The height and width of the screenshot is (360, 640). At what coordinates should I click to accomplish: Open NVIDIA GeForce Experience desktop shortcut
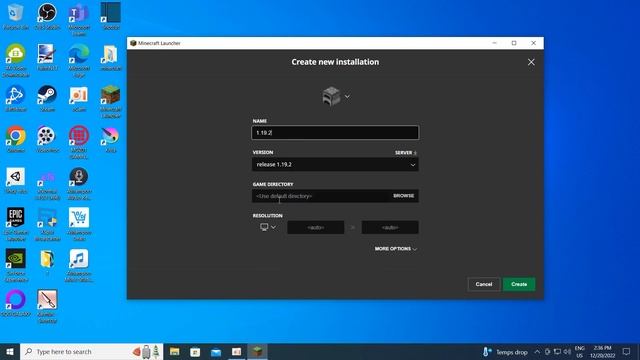pos(16,264)
